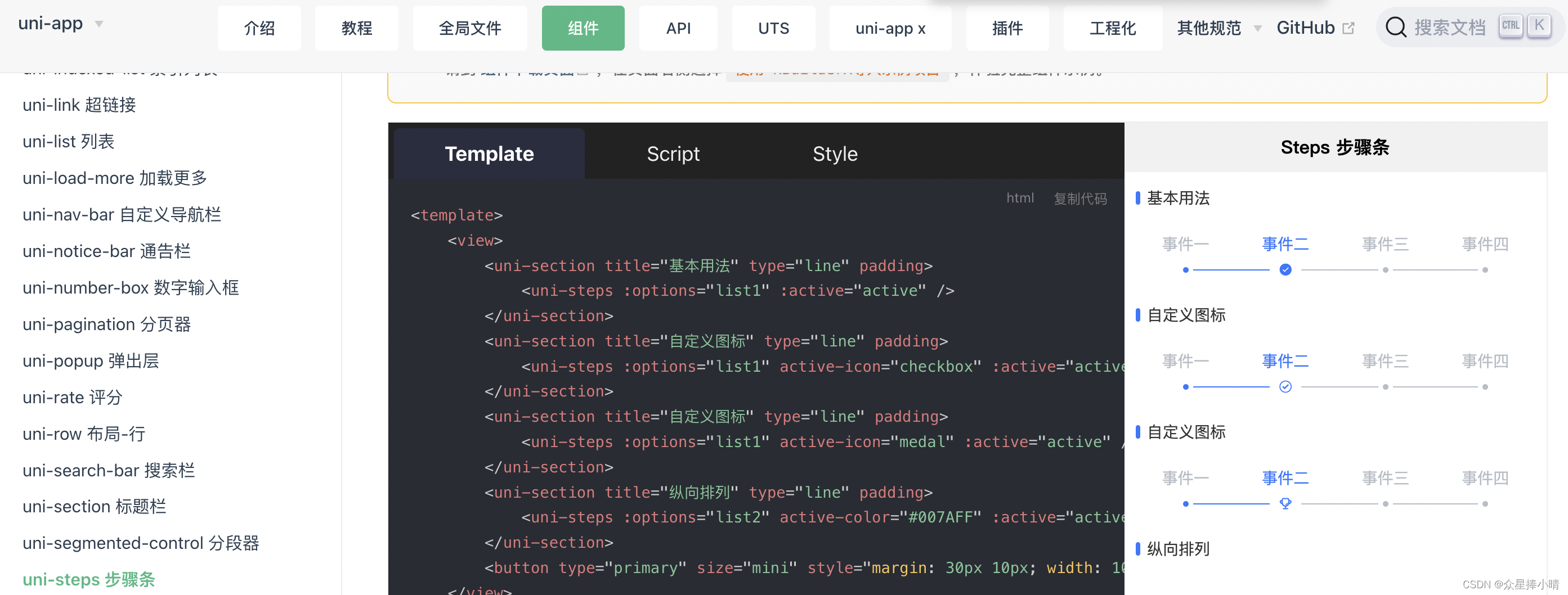Click the GitHub external link icon
The width and height of the screenshot is (1568, 595).
[1349, 28]
